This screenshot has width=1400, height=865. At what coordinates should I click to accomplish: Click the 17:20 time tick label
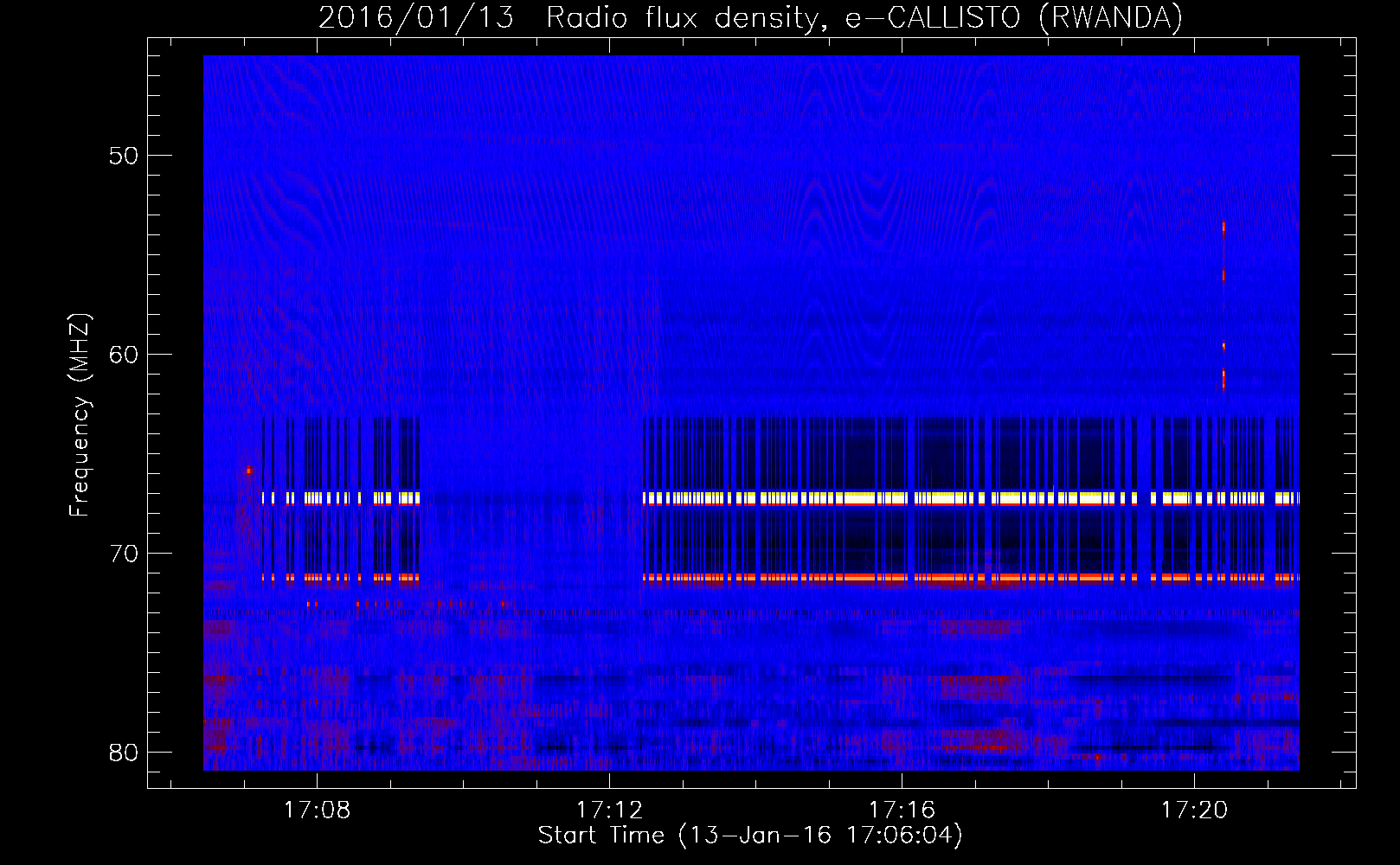tap(1195, 810)
